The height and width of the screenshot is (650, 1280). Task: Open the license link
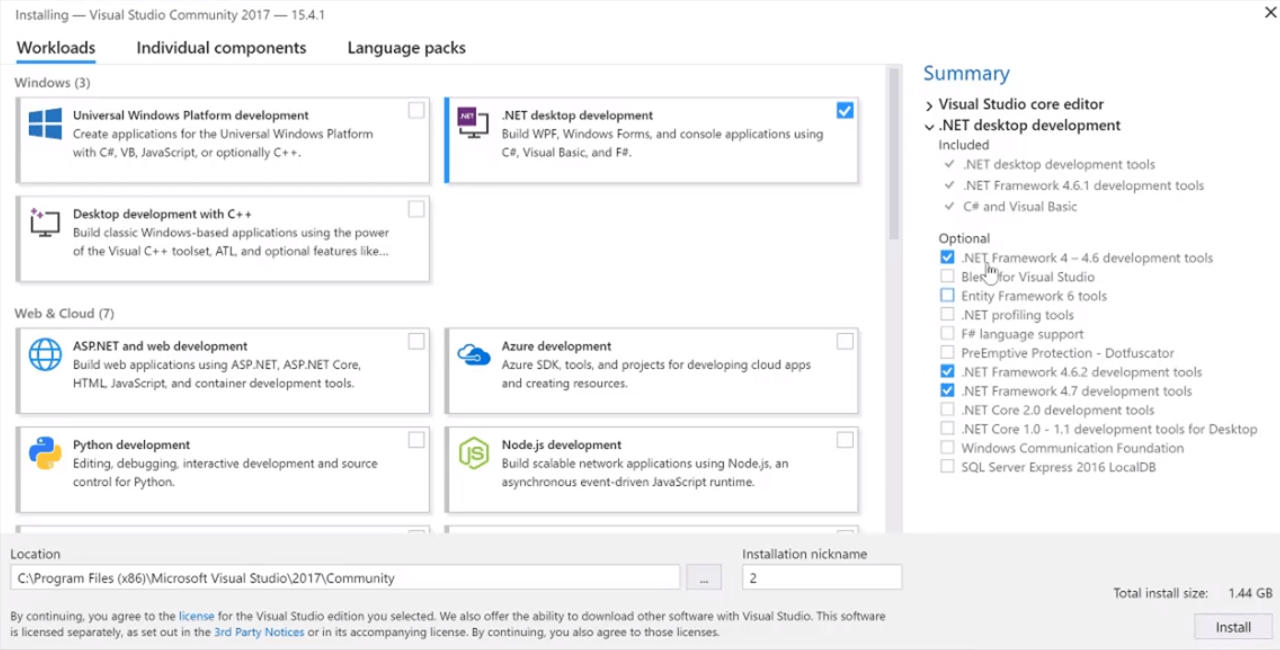197,616
